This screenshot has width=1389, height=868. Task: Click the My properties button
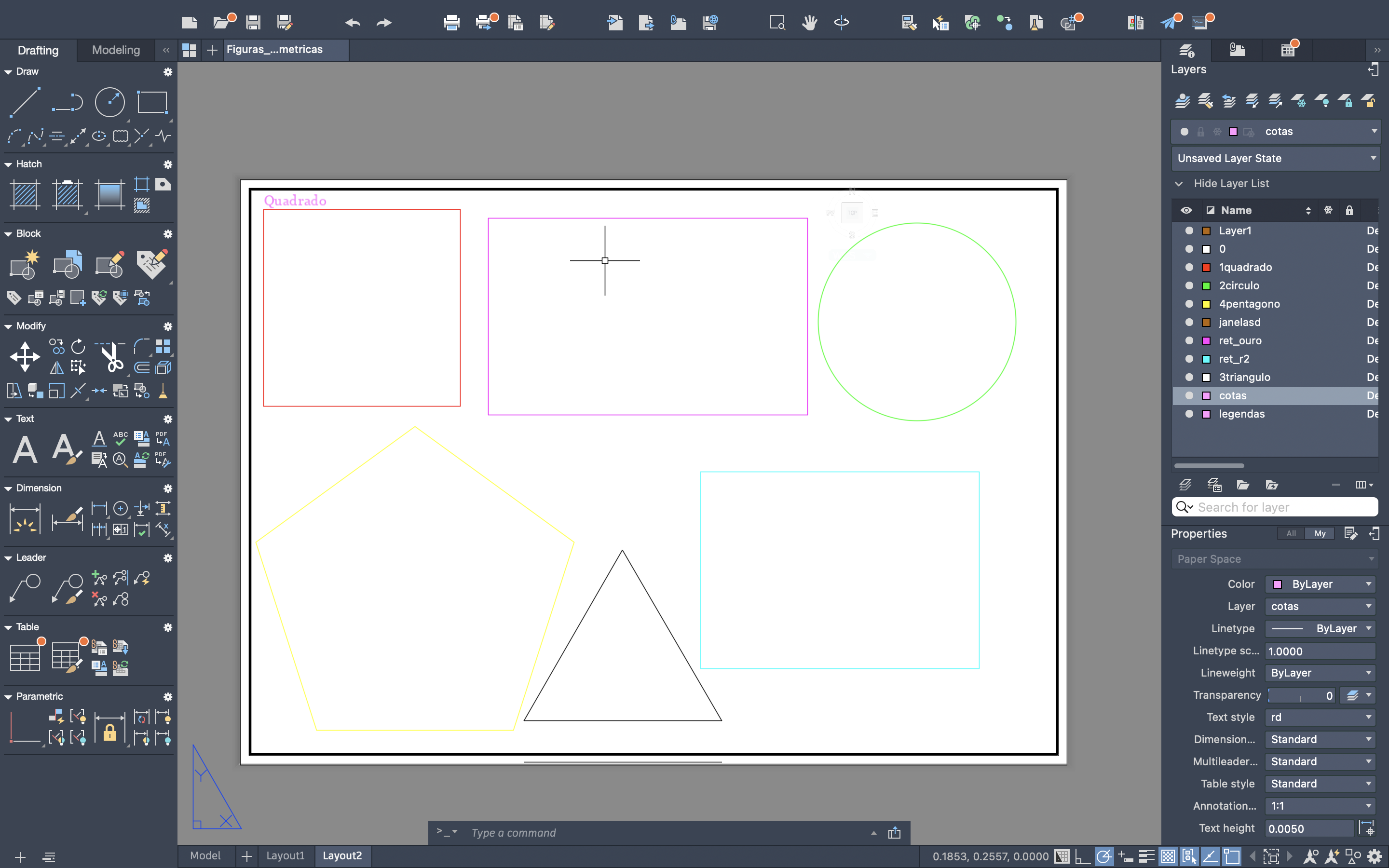[1320, 533]
